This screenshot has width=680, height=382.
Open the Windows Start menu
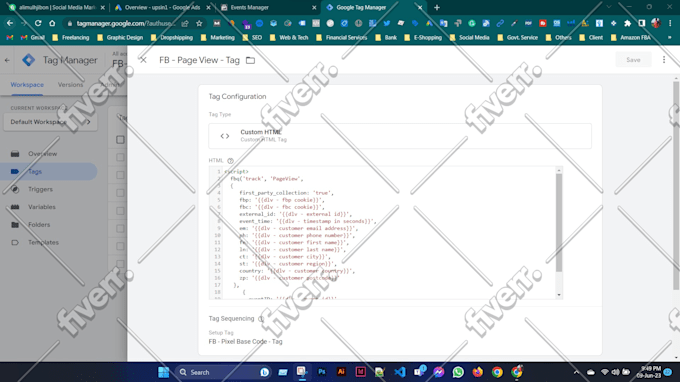click(x=163, y=372)
